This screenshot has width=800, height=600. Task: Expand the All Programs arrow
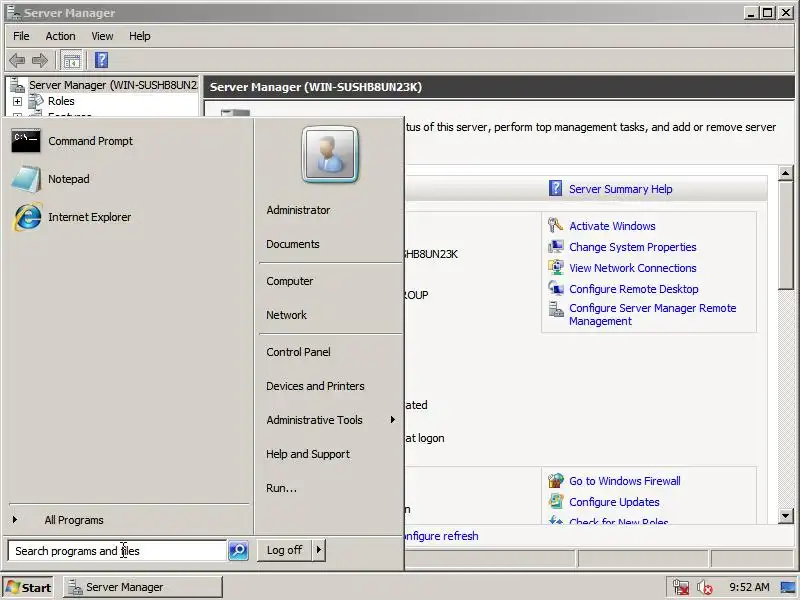15,519
